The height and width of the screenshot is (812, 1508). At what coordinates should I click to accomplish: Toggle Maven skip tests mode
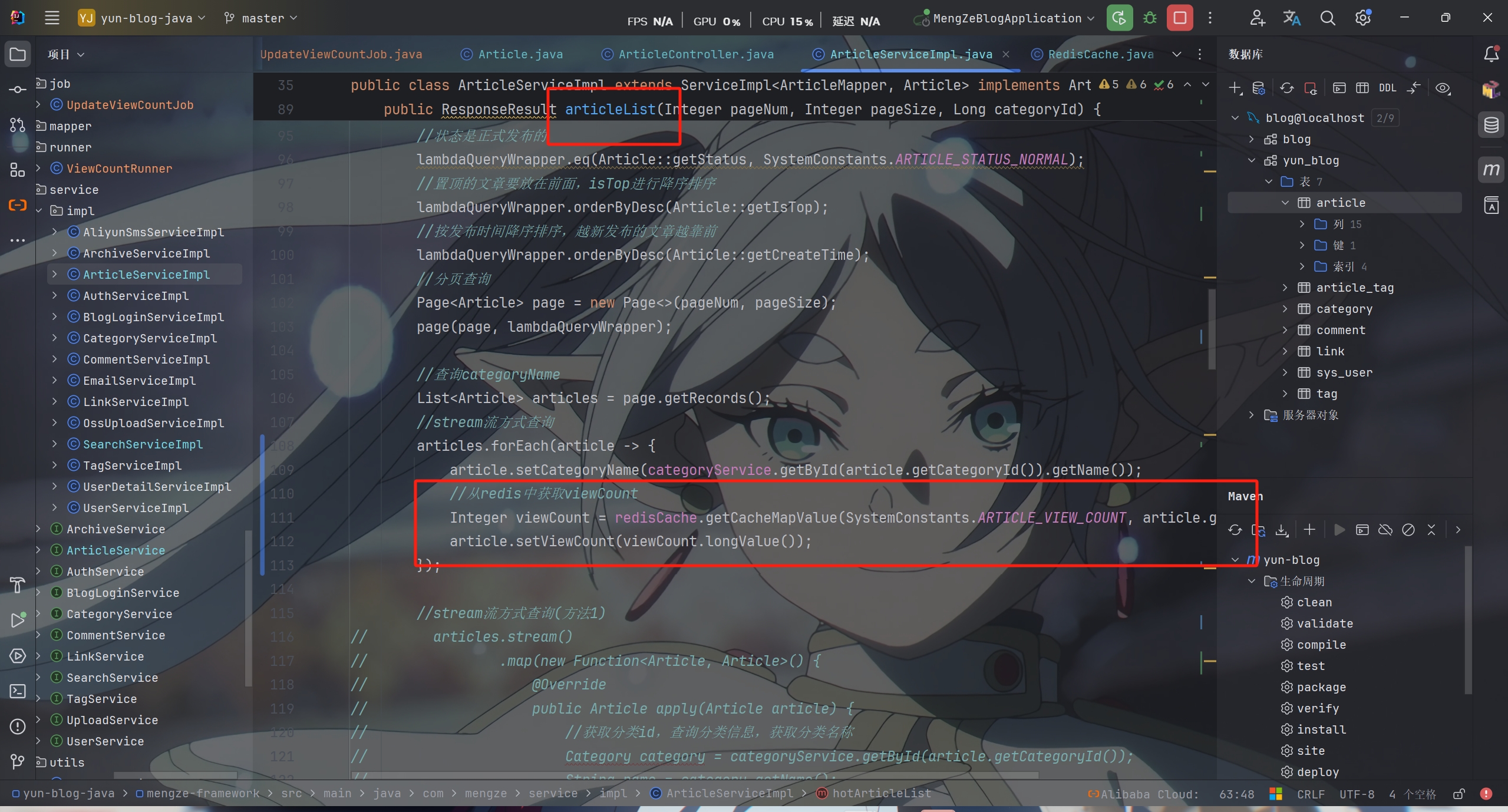coord(1408,530)
